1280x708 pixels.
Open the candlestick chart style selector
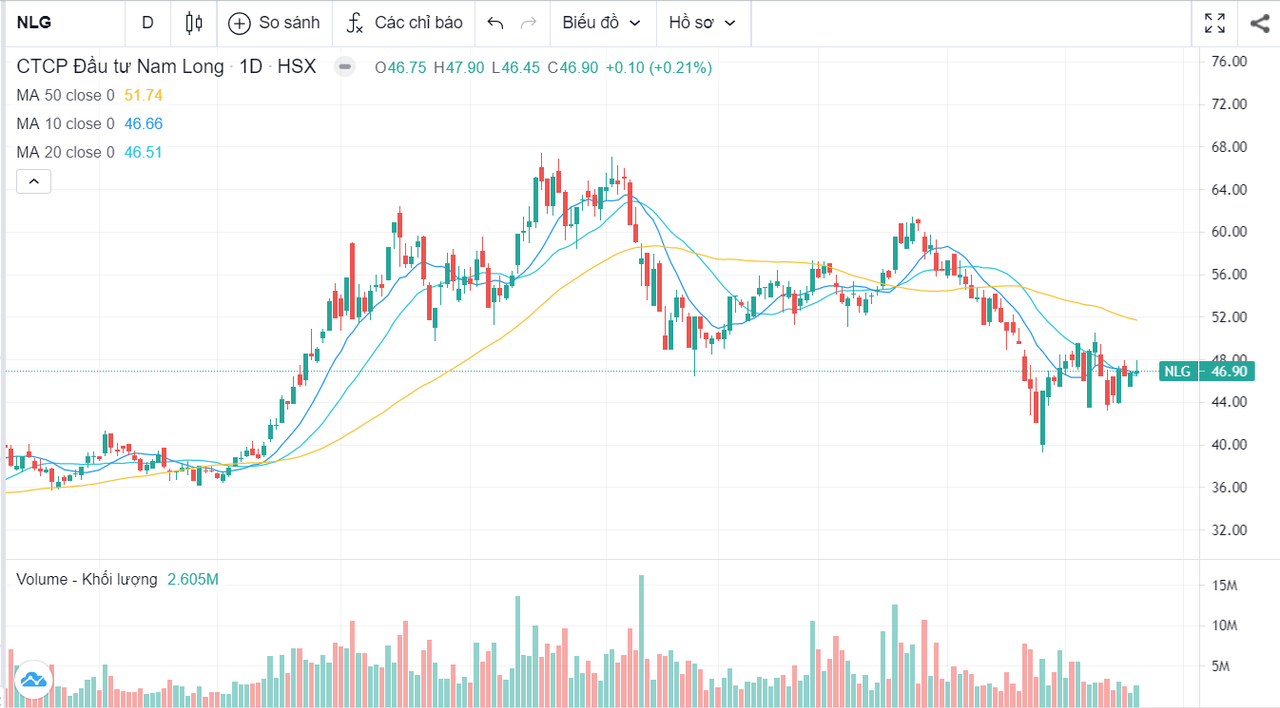(x=194, y=22)
